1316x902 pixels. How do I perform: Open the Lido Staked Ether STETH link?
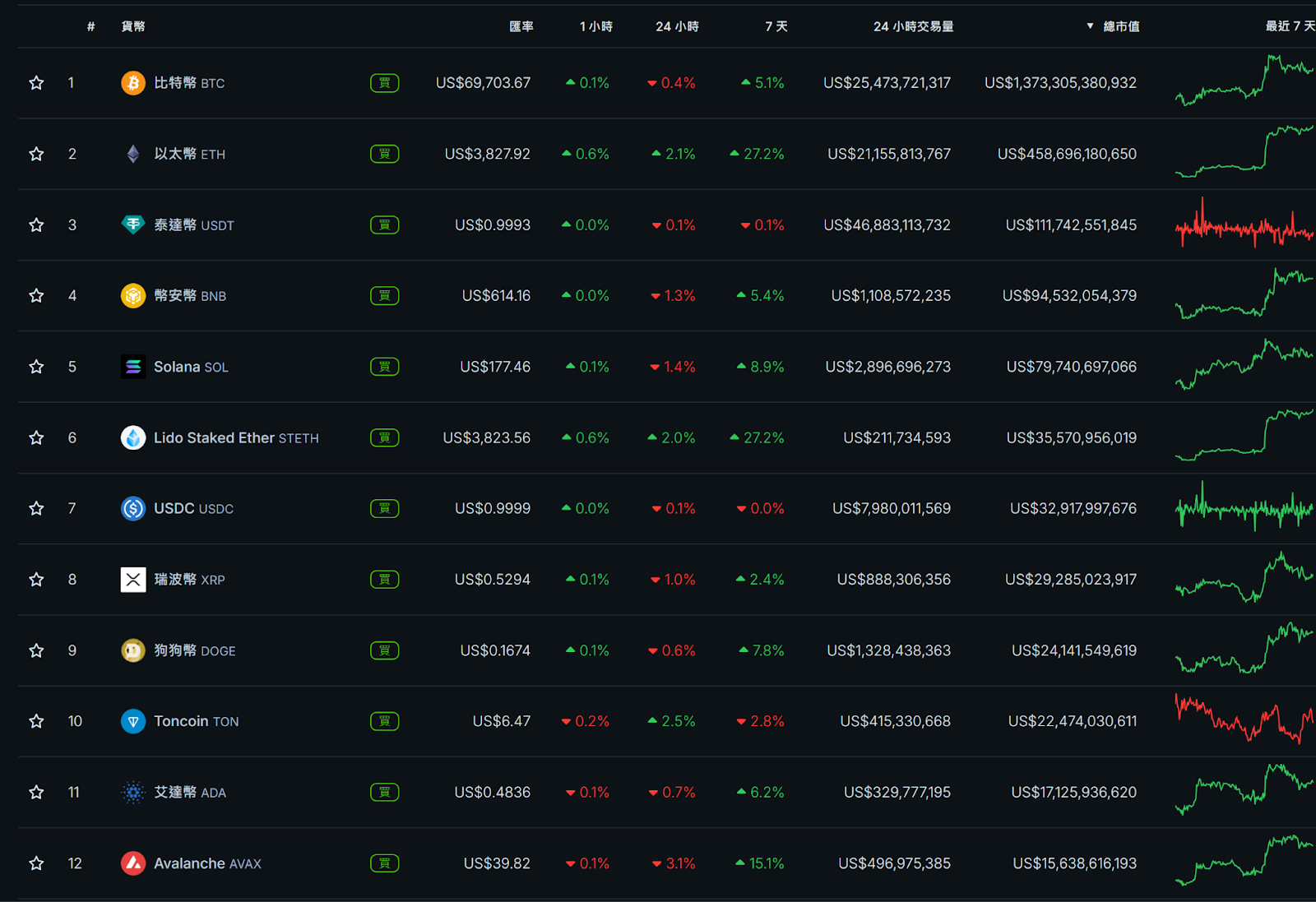point(236,437)
